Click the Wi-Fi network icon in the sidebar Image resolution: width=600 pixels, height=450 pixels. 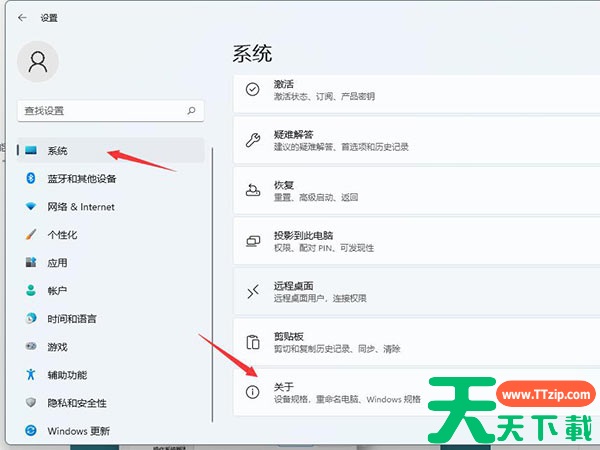31,206
